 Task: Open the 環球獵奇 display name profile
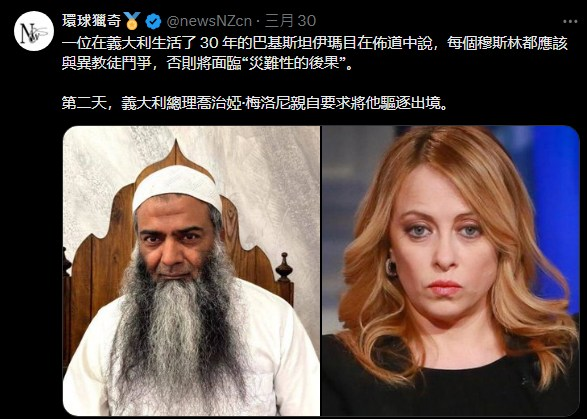pos(92,21)
